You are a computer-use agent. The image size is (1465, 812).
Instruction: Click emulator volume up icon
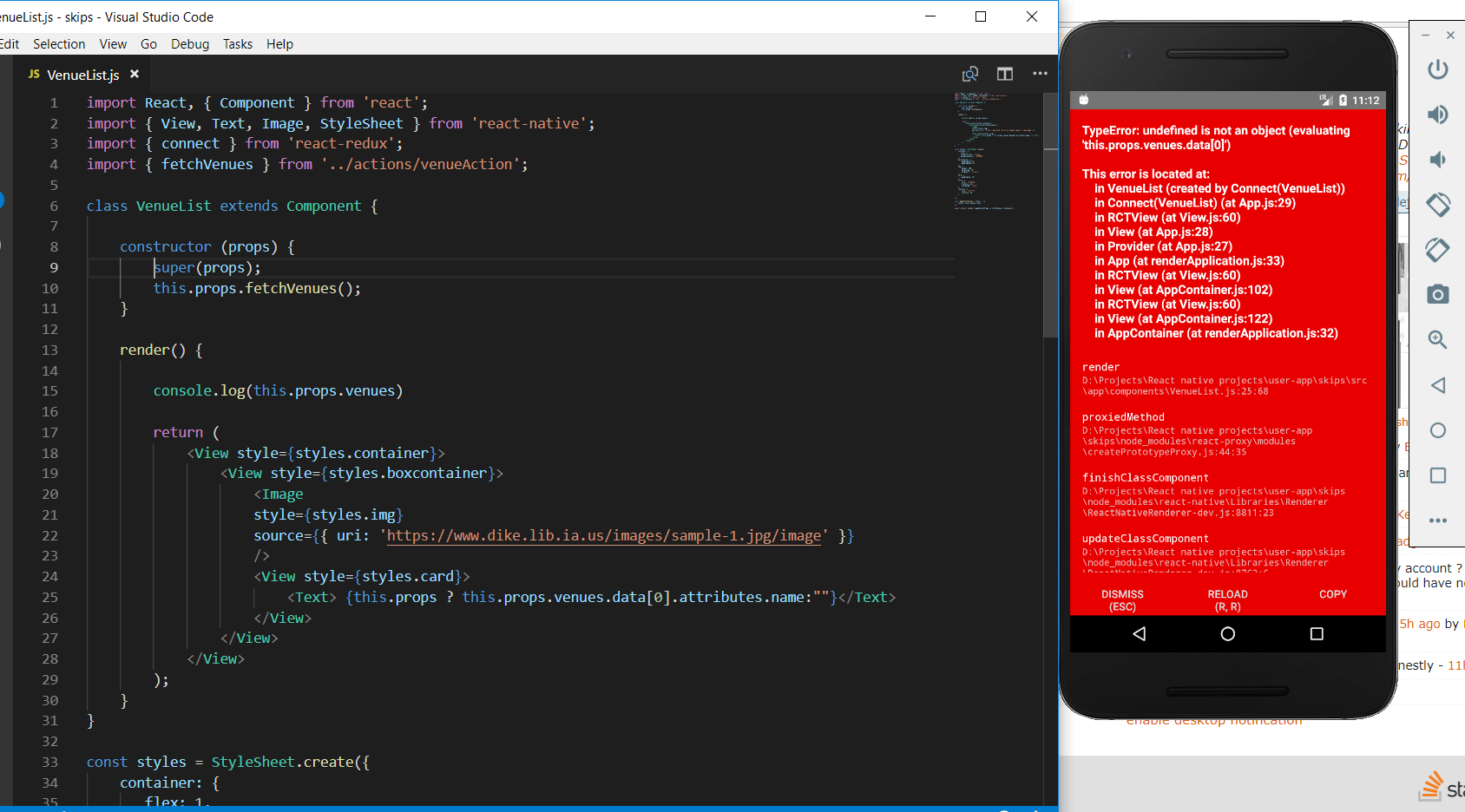(x=1438, y=115)
